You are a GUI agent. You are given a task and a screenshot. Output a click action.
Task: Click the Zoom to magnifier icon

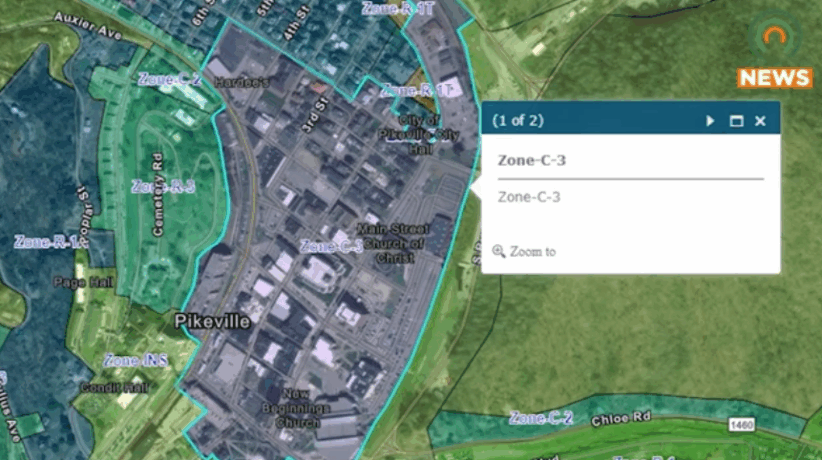[498, 251]
